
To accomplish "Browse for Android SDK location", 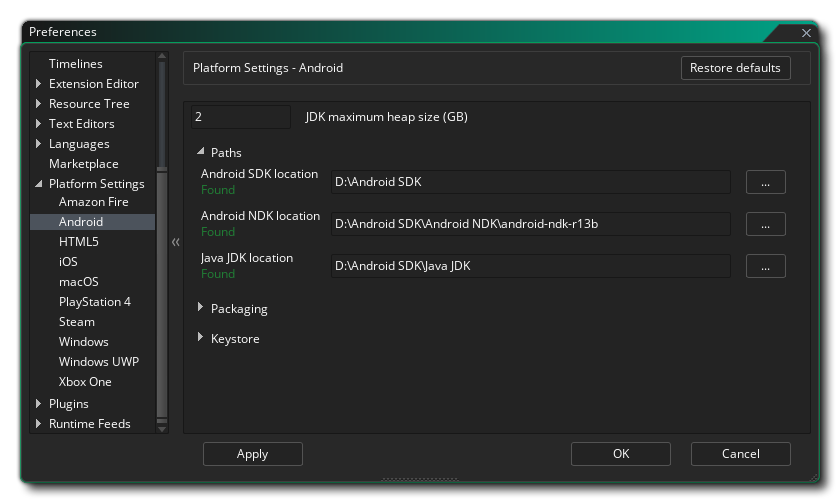I will [x=766, y=182].
